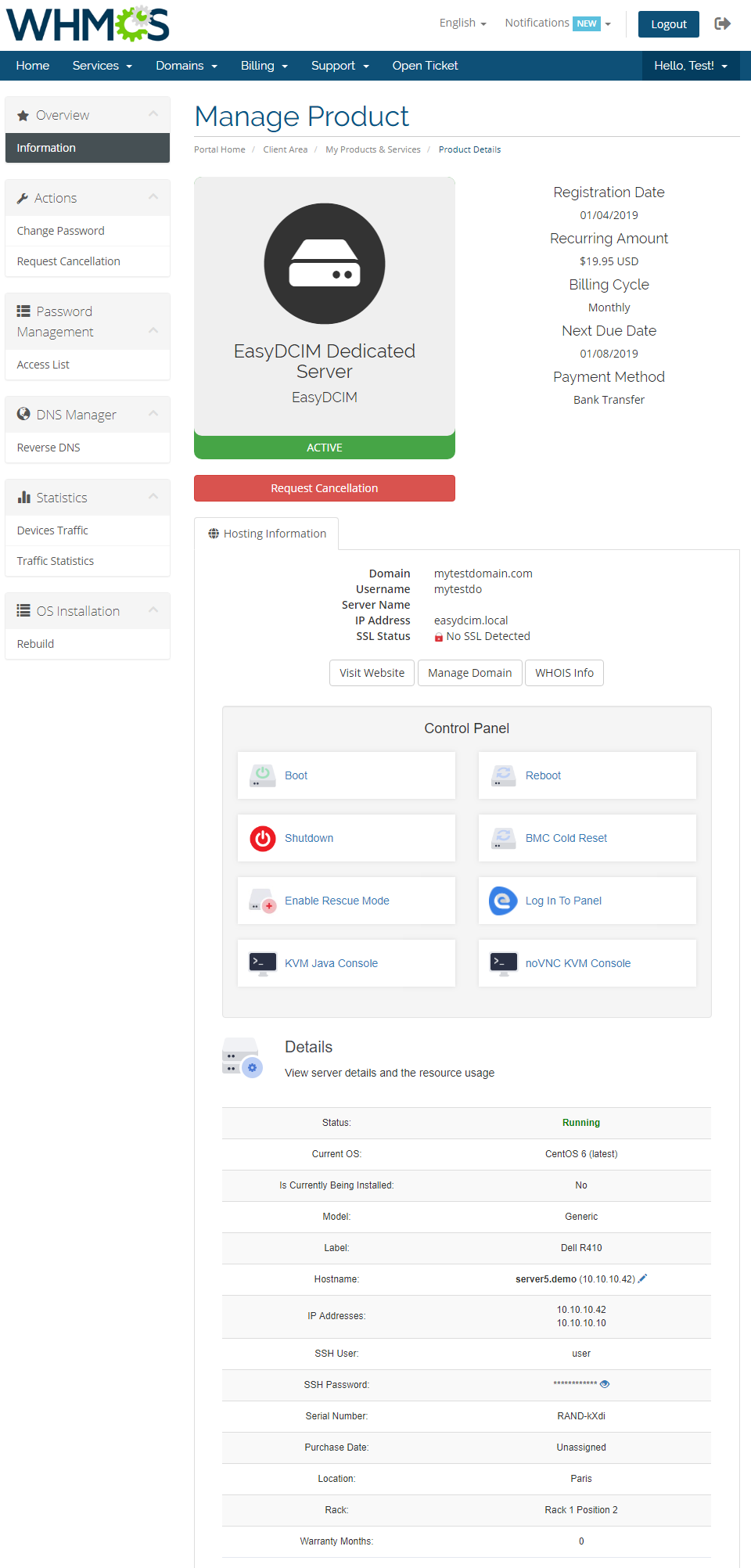Click the Manage Domain button
The height and width of the screenshot is (1568, 751).
click(470, 673)
